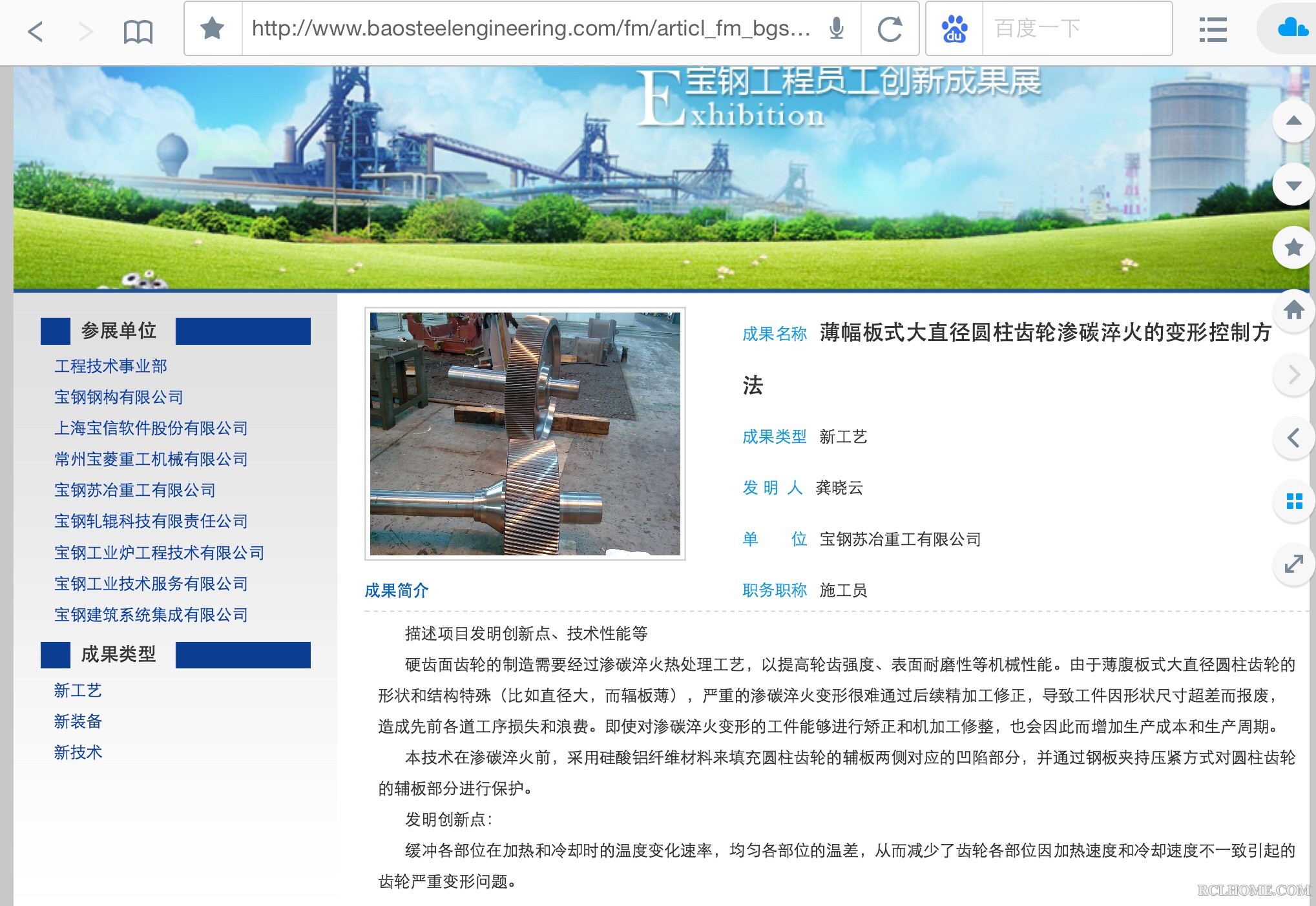Click the gear photo thumbnail

click(x=525, y=433)
